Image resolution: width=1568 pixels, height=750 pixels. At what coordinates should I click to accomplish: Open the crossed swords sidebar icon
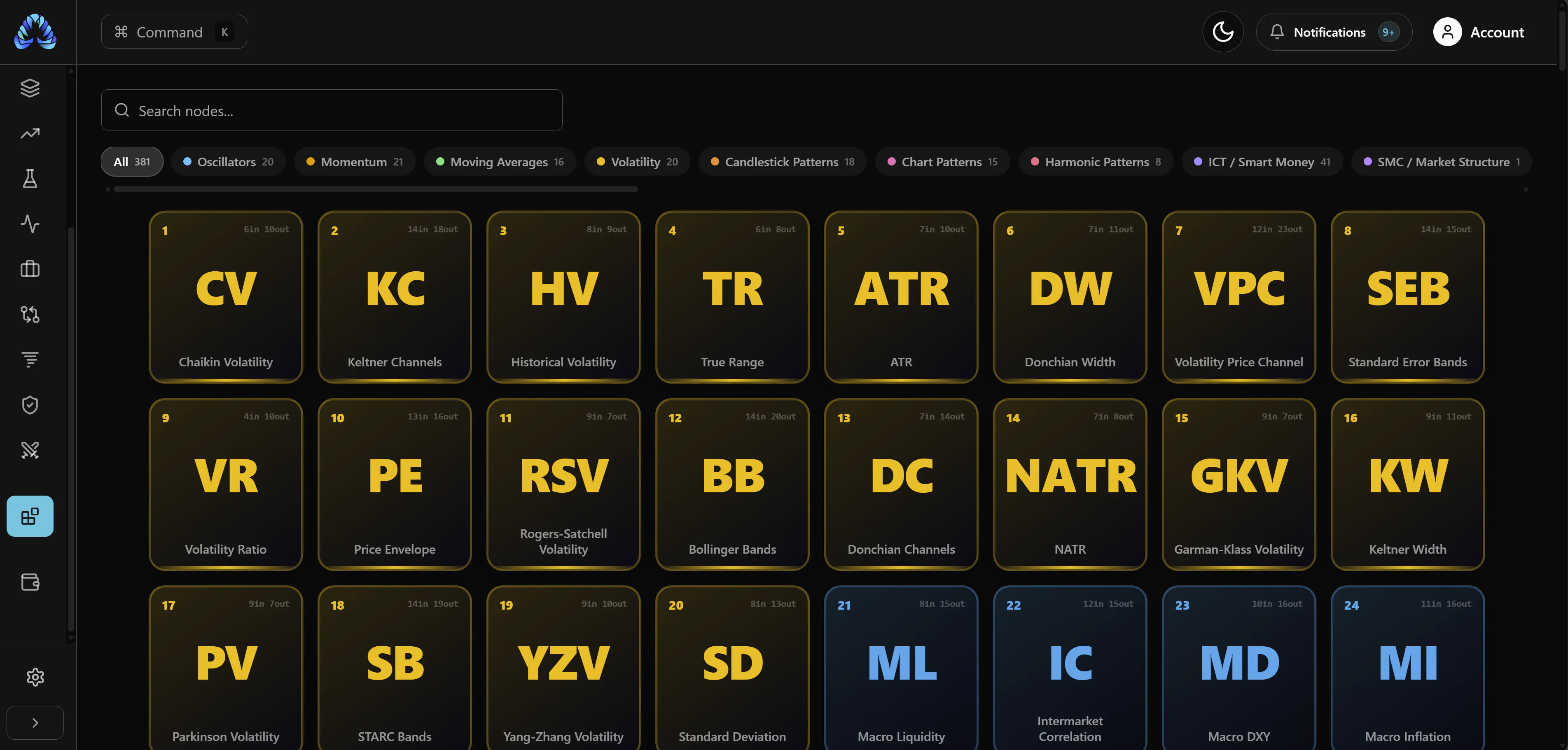point(30,450)
